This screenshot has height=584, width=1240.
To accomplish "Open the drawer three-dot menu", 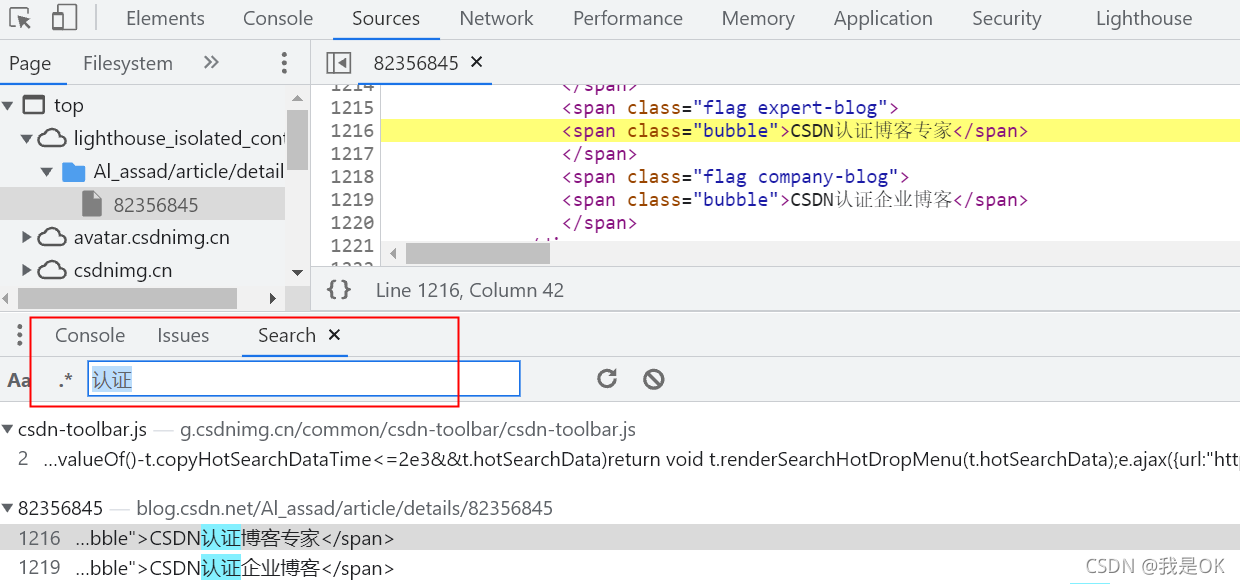I will click(x=19, y=336).
